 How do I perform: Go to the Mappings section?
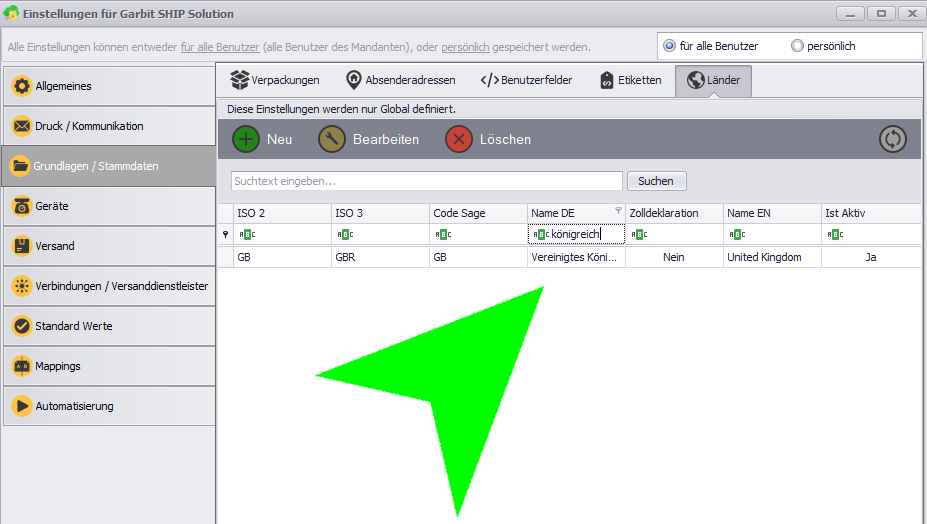coord(109,366)
